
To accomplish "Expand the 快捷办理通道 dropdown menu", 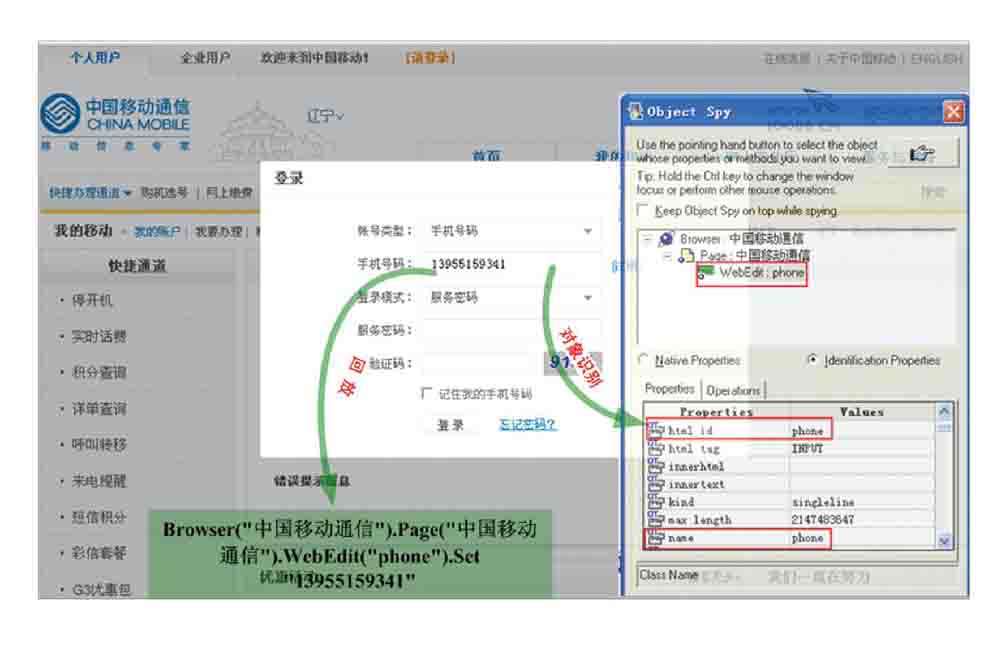I will click(x=90, y=192).
